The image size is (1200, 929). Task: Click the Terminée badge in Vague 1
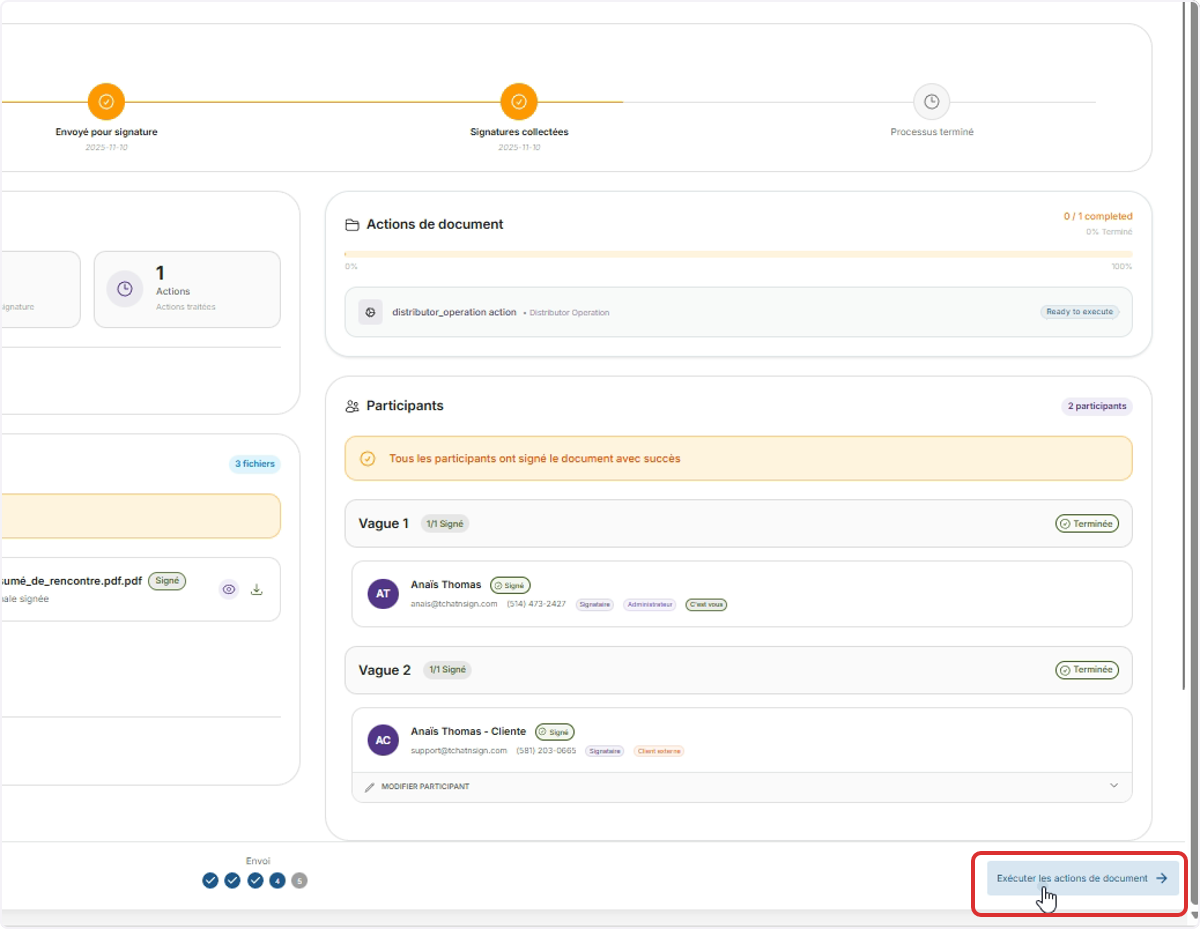coord(1087,524)
